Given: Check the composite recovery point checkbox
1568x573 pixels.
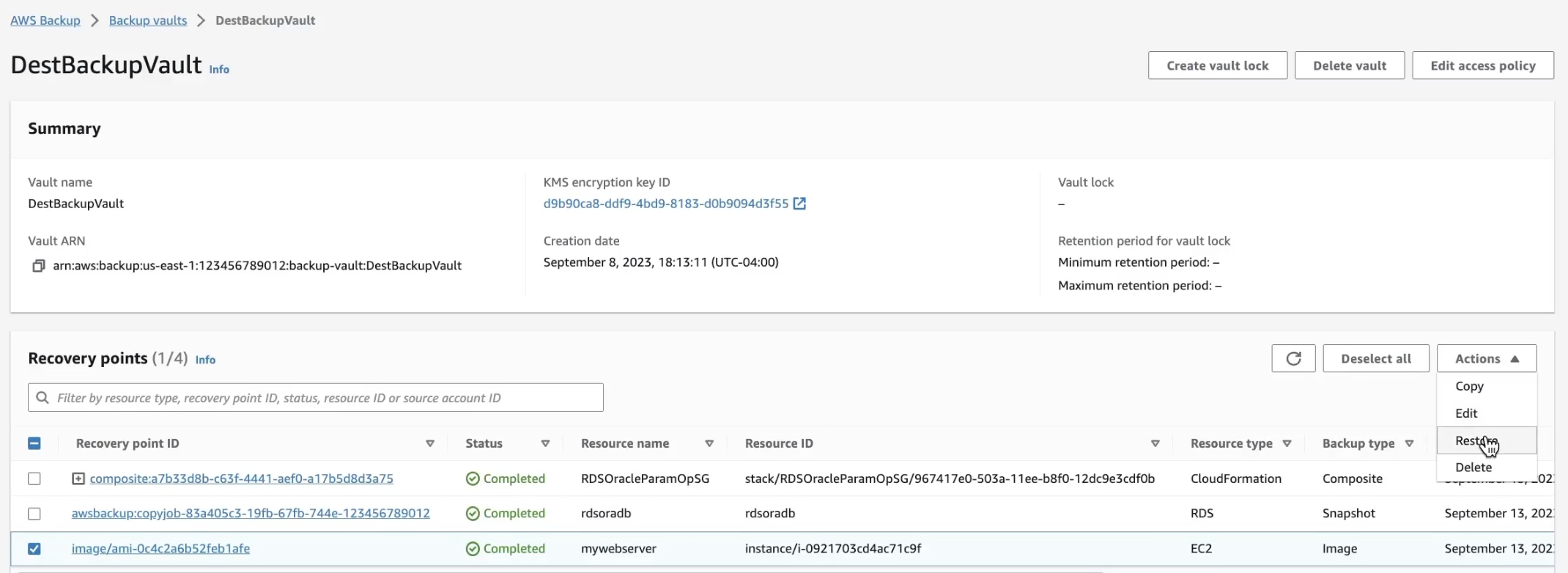Looking at the screenshot, I should pyautogui.click(x=34, y=478).
